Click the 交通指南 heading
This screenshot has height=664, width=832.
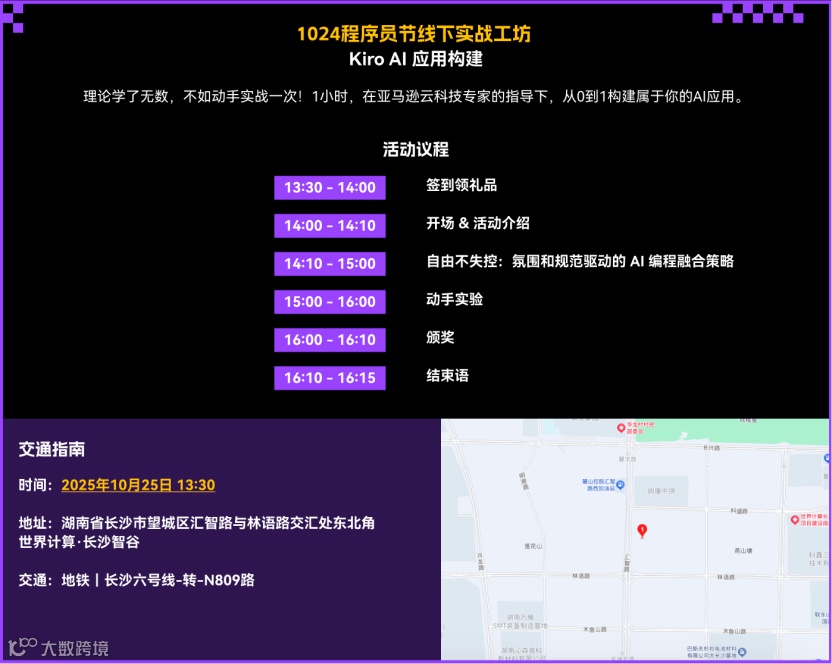[51, 450]
